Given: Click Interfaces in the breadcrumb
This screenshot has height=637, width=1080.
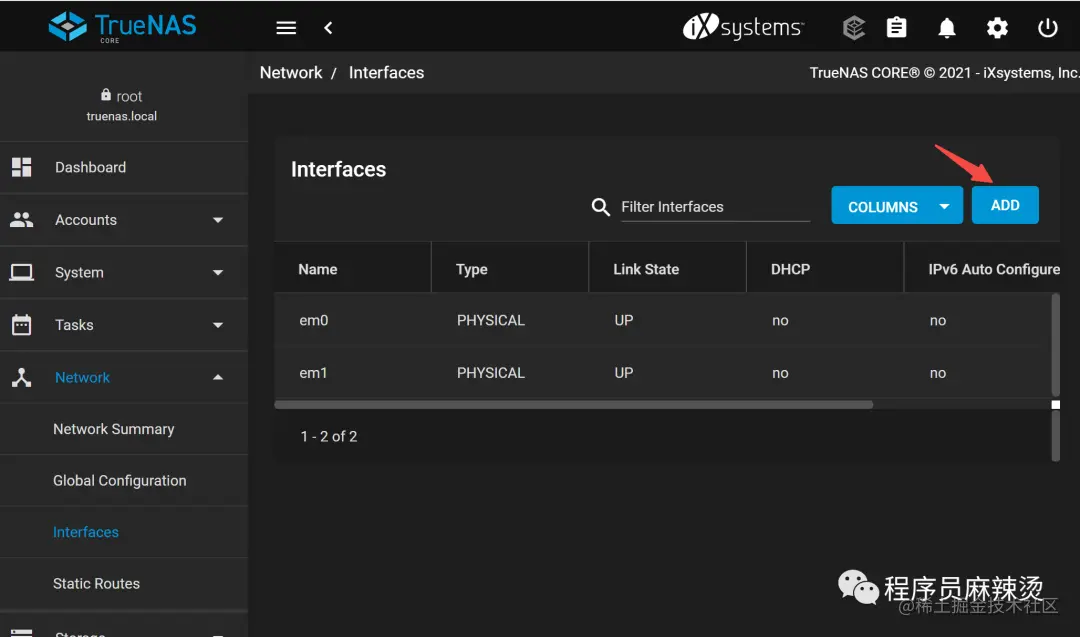Looking at the screenshot, I should point(386,72).
